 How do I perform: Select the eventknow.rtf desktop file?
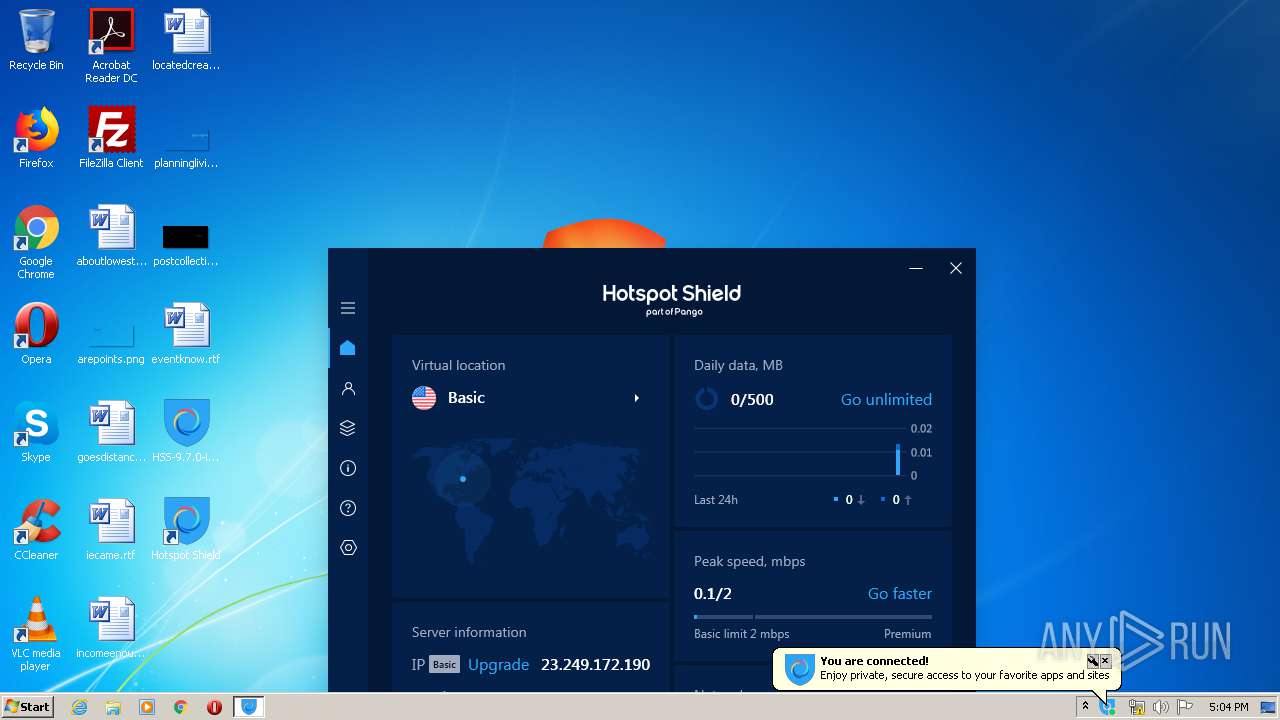(186, 334)
